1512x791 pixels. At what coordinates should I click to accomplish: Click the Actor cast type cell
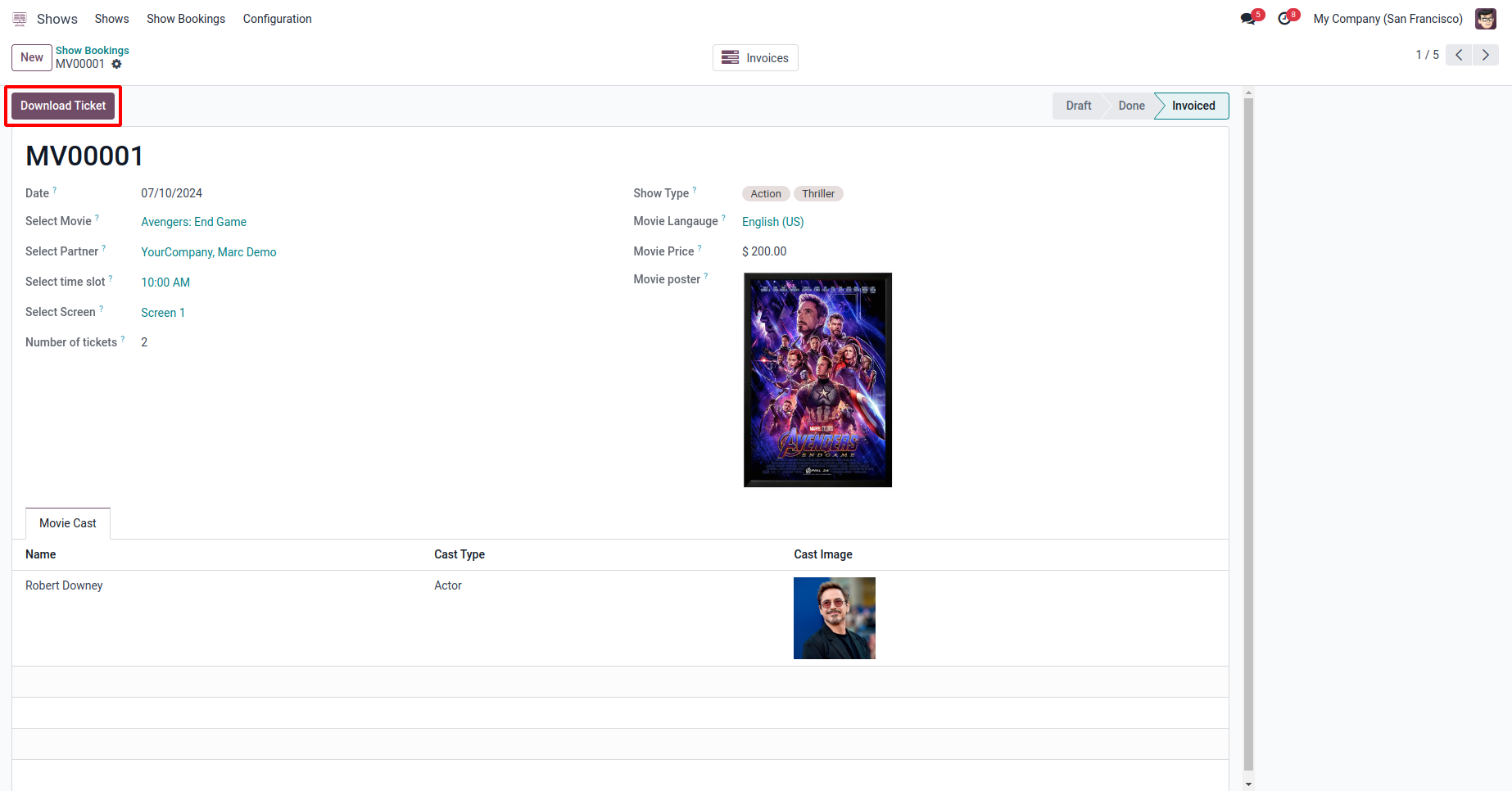(448, 585)
